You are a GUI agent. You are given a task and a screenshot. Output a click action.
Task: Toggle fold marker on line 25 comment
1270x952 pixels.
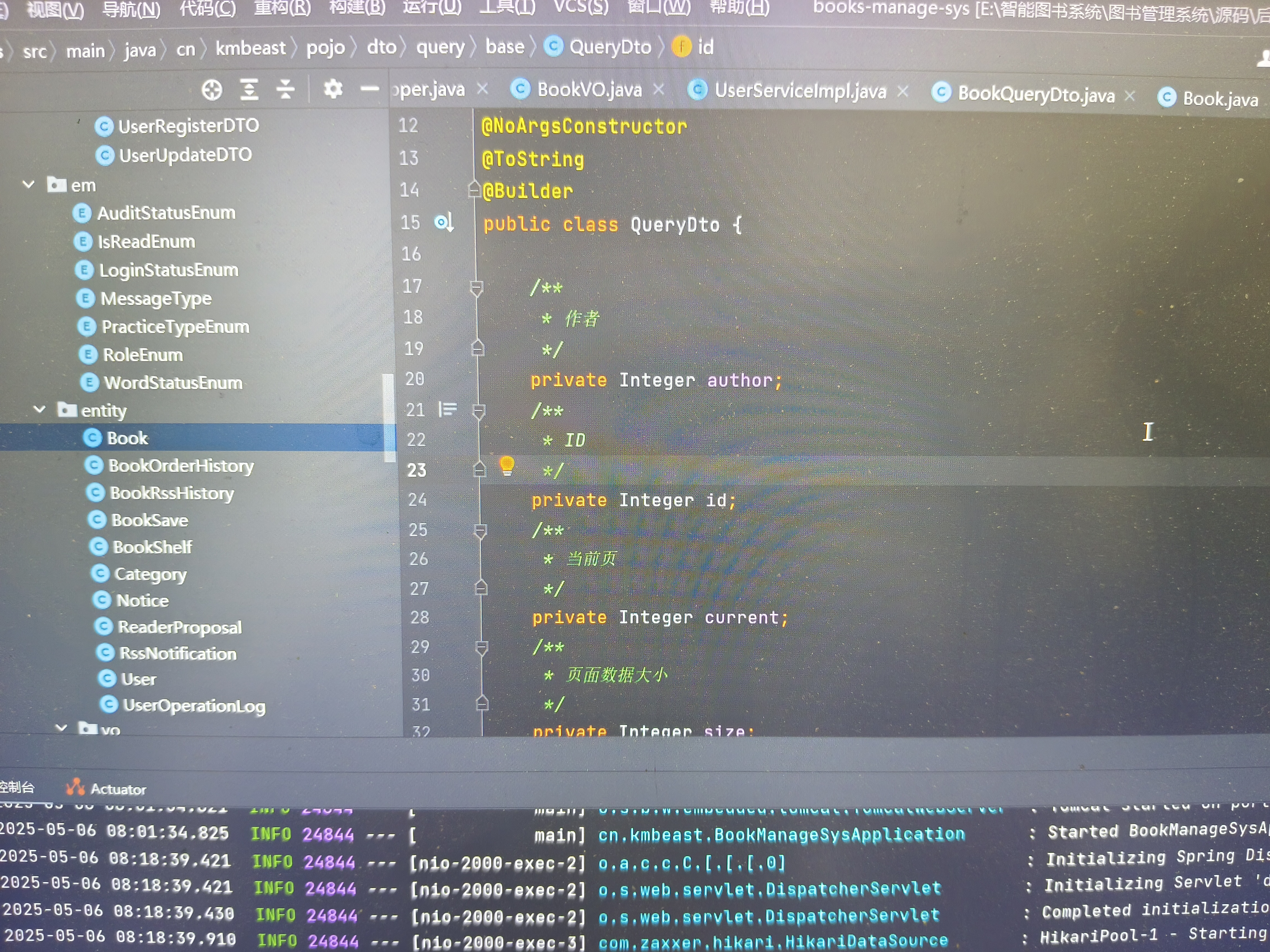pos(480,530)
